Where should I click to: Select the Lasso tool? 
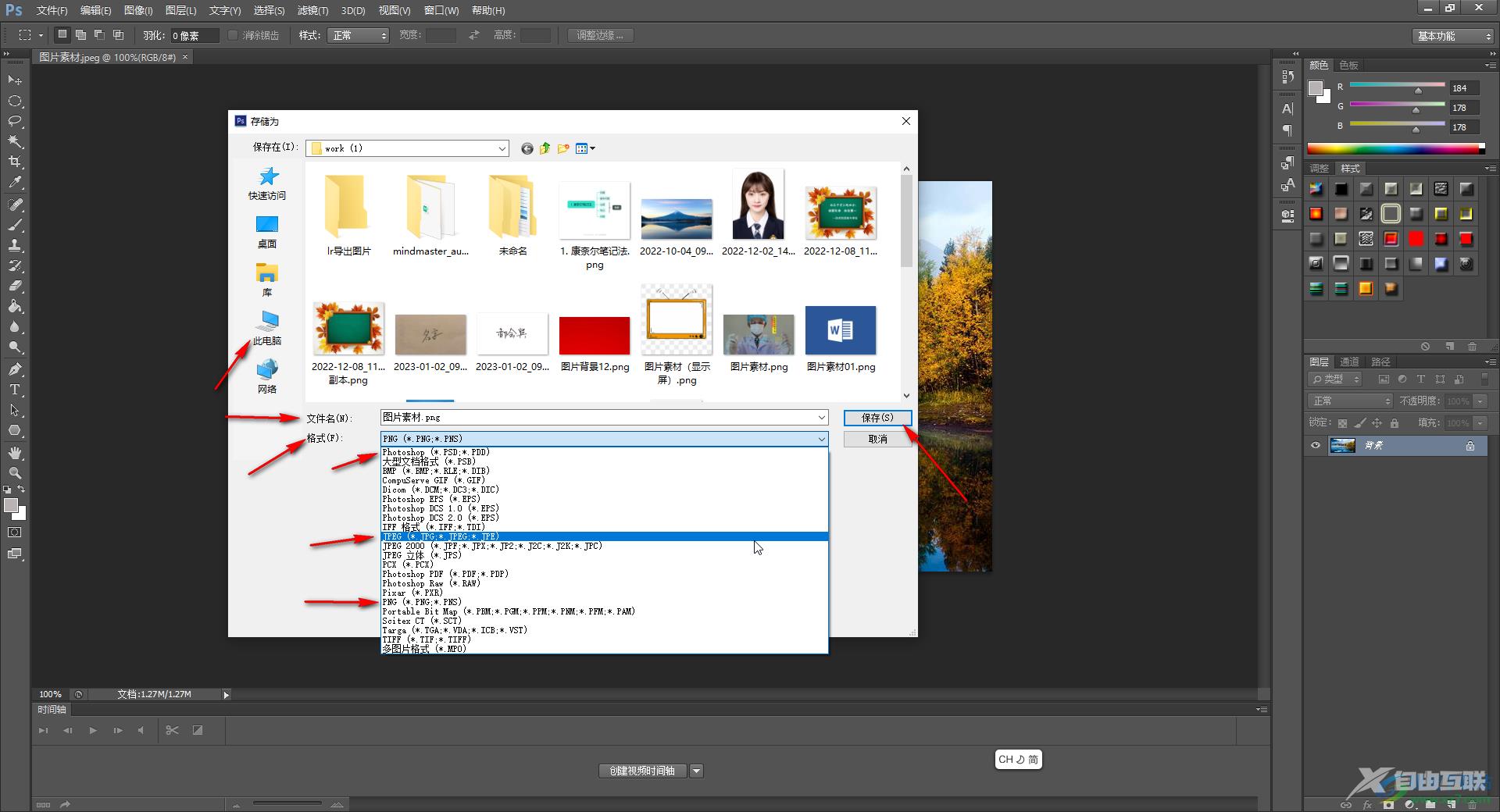pos(15,122)
